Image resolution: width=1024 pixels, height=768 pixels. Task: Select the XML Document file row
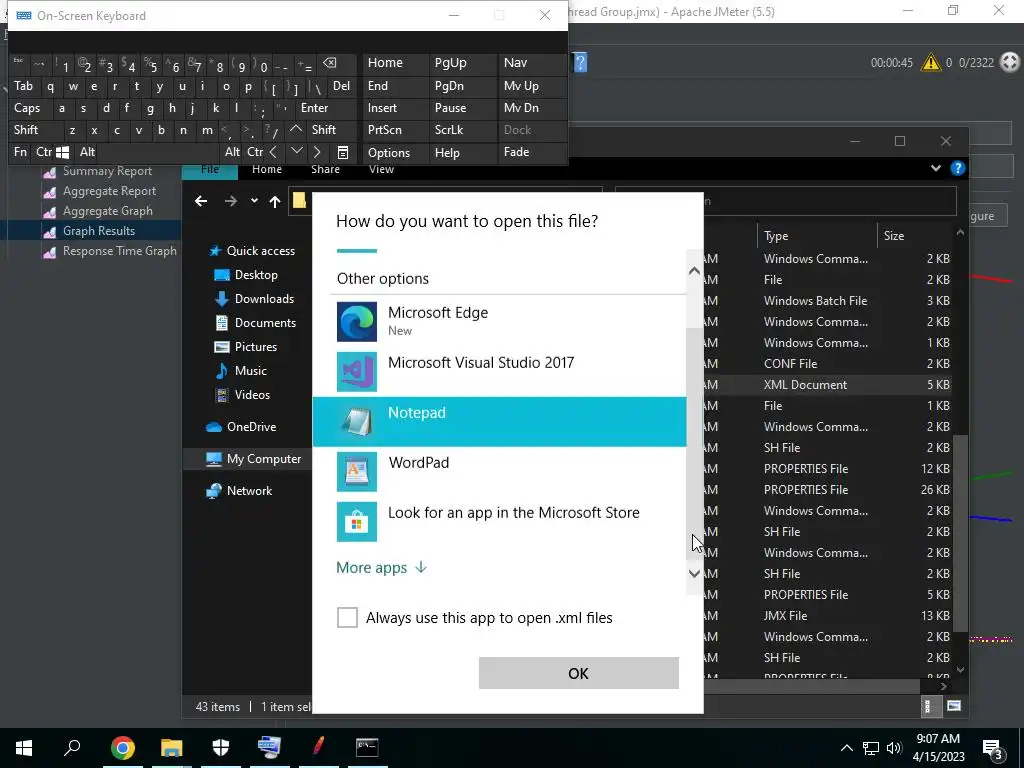[829, 385]
